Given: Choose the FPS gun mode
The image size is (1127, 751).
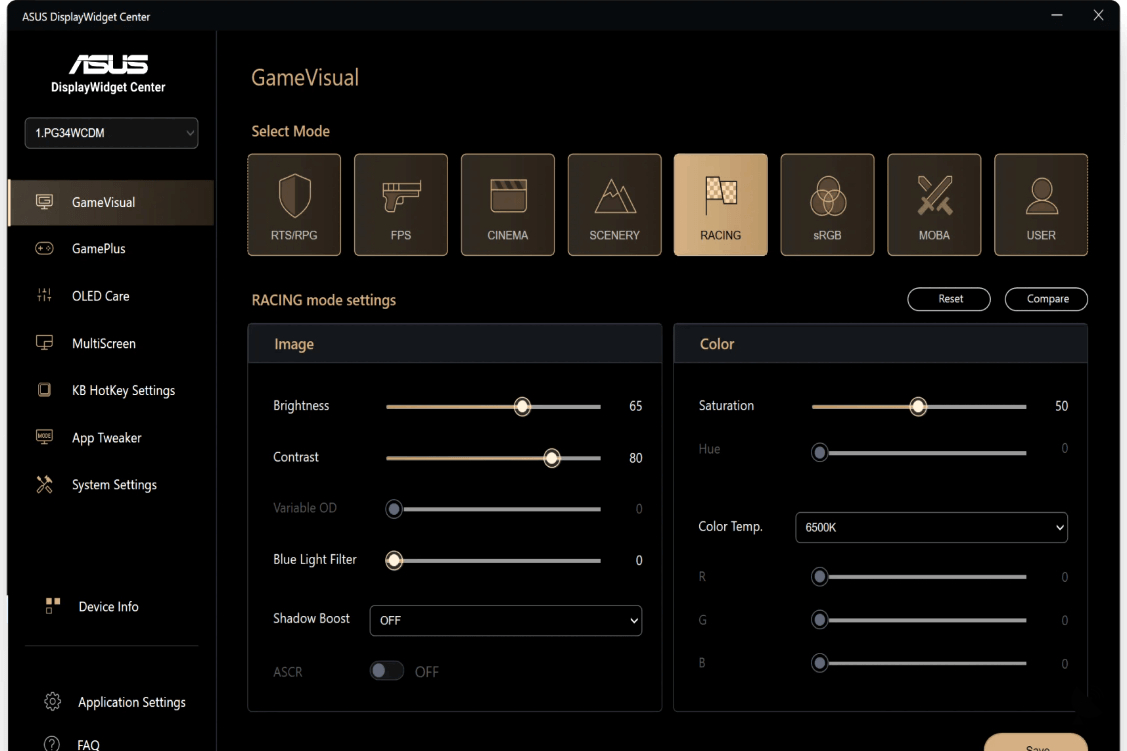Looking at the screenshot, I should coord(400,205).
